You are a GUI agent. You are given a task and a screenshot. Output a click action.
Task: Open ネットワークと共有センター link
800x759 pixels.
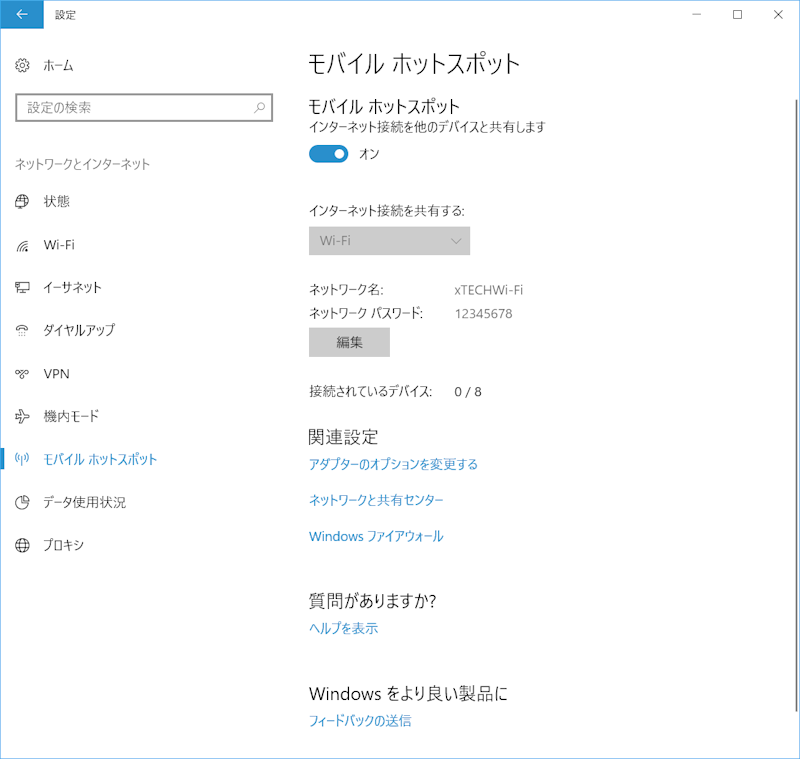[376, 500]
